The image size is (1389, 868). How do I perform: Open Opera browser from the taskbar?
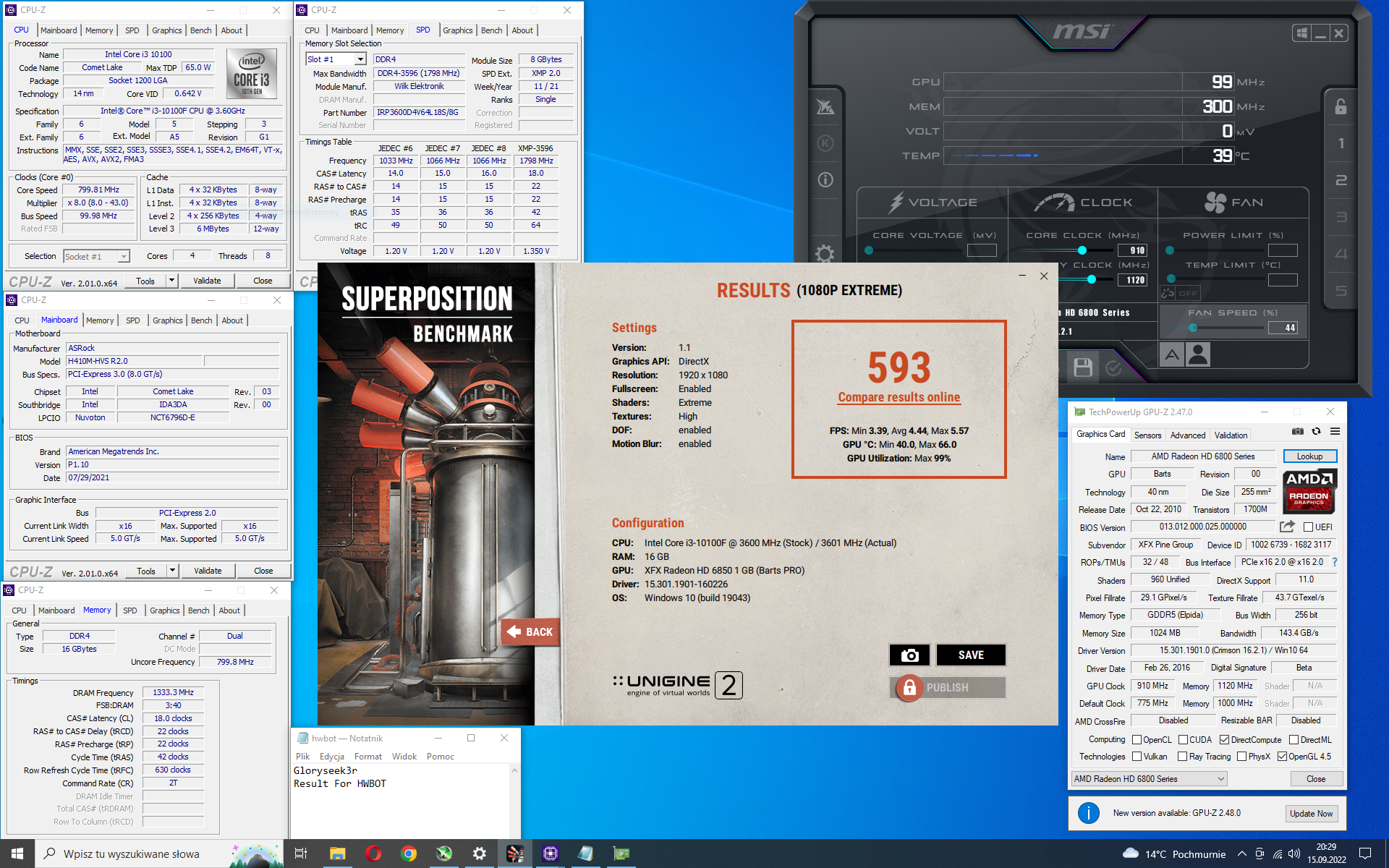click(373, 854)
